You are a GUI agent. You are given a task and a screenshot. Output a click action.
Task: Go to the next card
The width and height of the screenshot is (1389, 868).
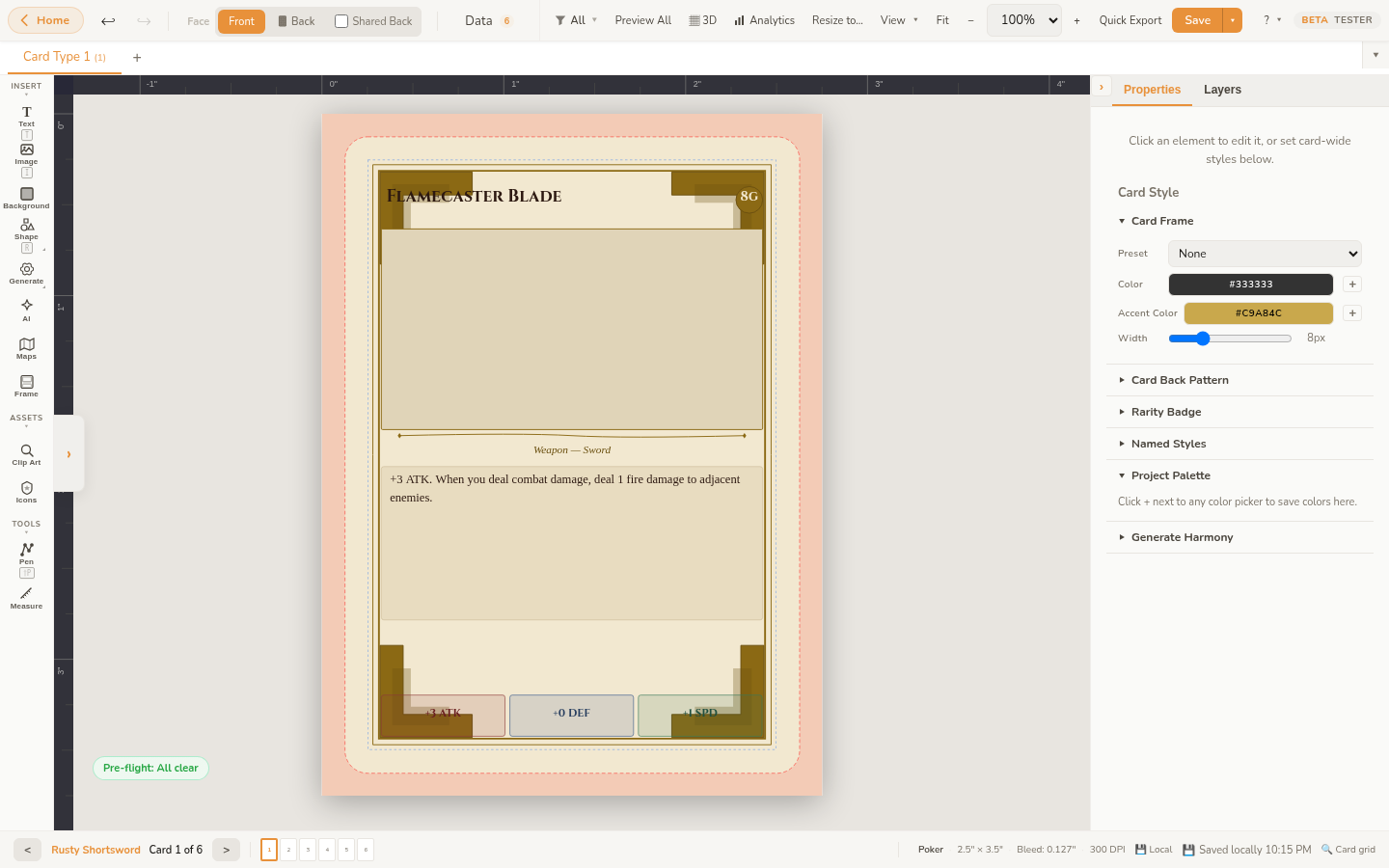[226, 850]
